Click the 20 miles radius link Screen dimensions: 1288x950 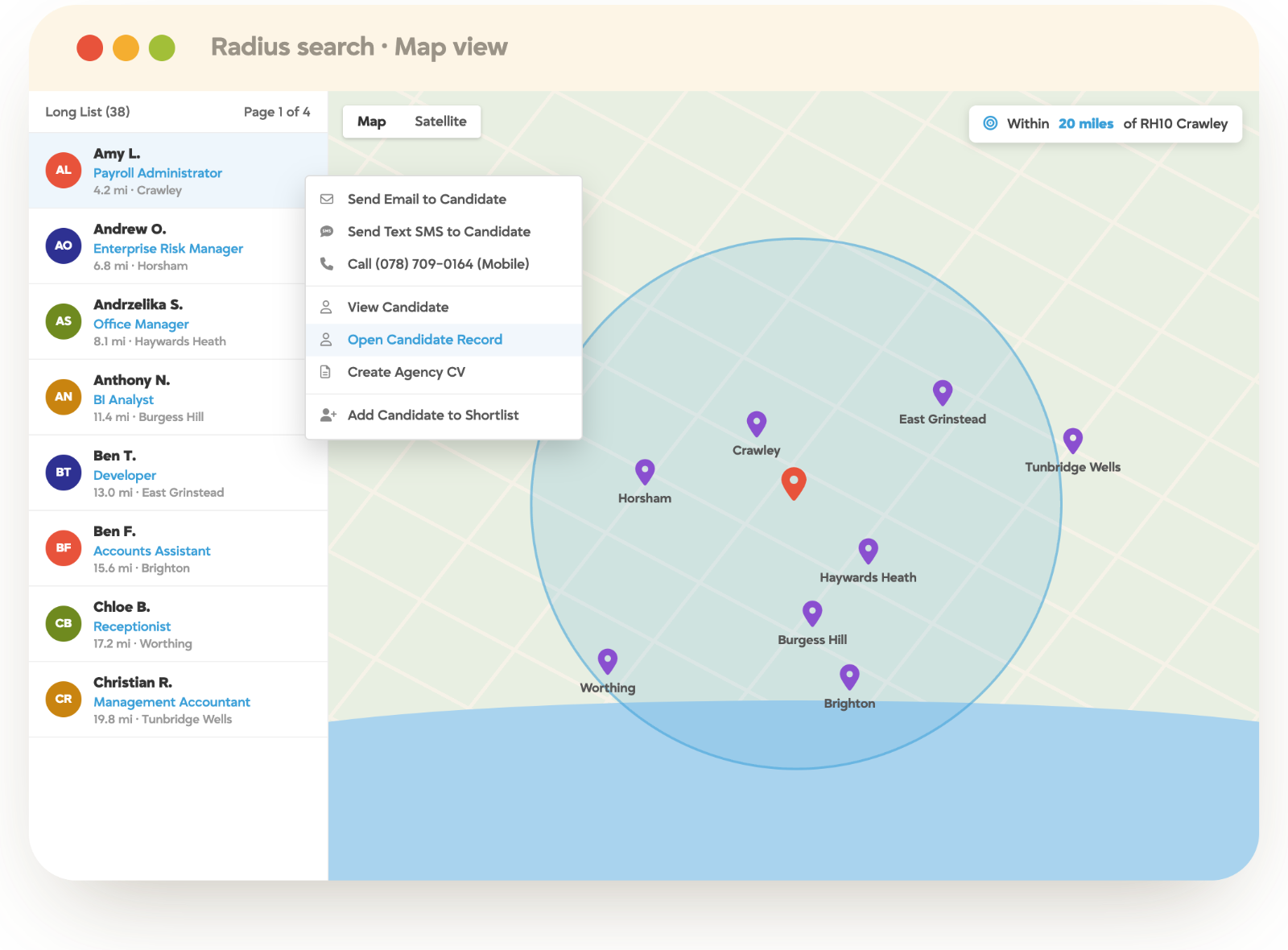1085,123
